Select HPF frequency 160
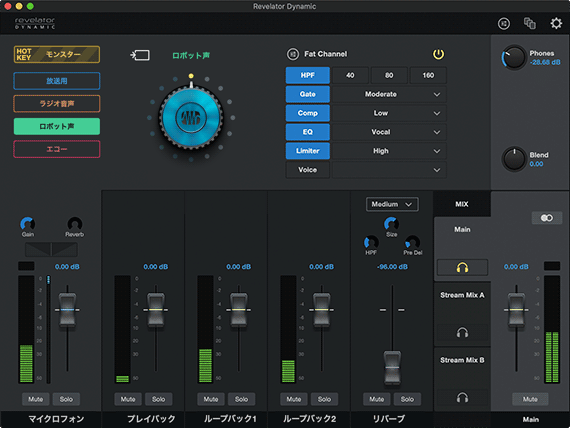Screen dimensions: 570x428 (428, 75)
